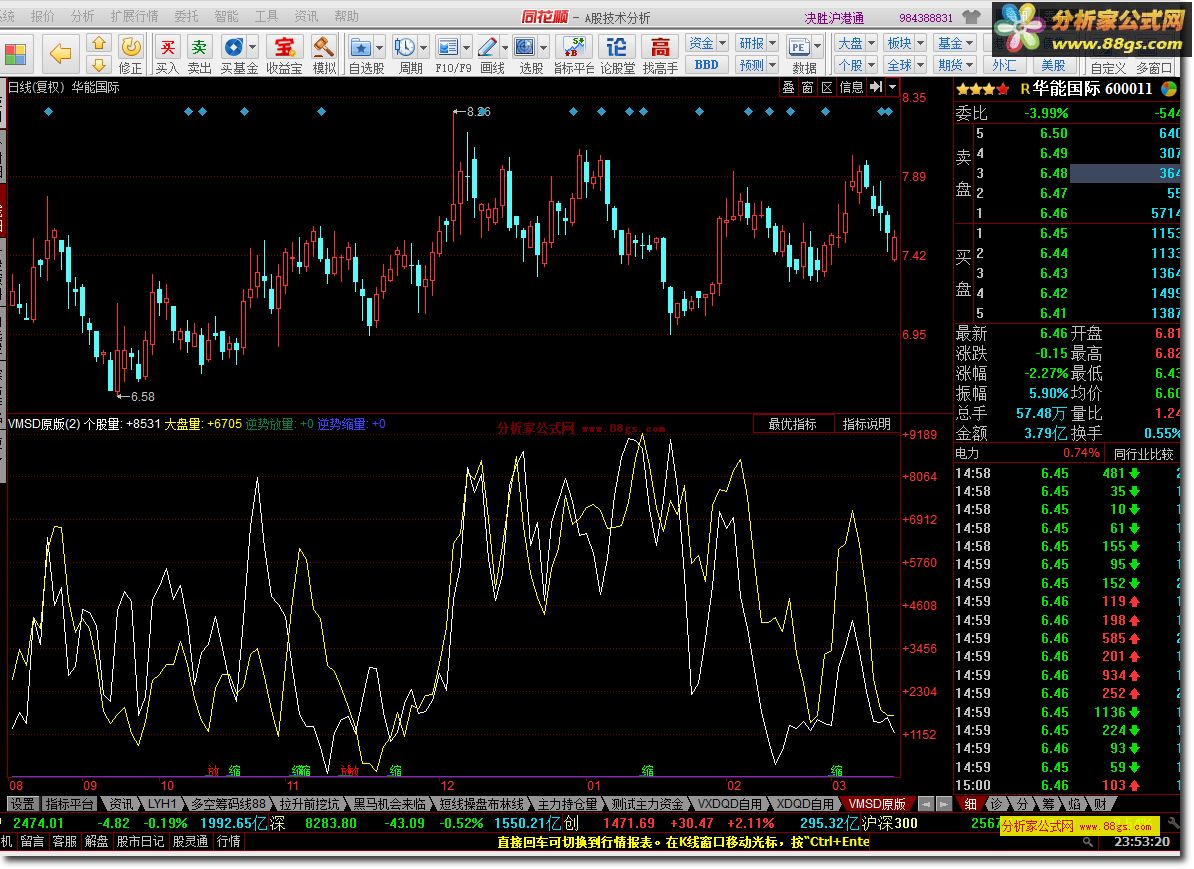Image resolution: width=1194 pixels, height=869 pixels.
Task: Click the 指标说明 button
Action: click(866, 424)
